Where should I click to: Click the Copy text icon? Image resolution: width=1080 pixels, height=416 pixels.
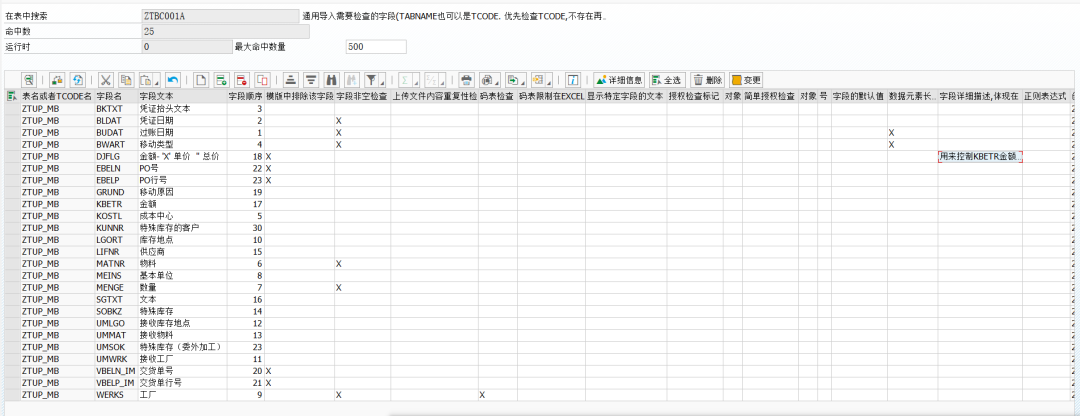pyautogui.click(x=126, y=79)
